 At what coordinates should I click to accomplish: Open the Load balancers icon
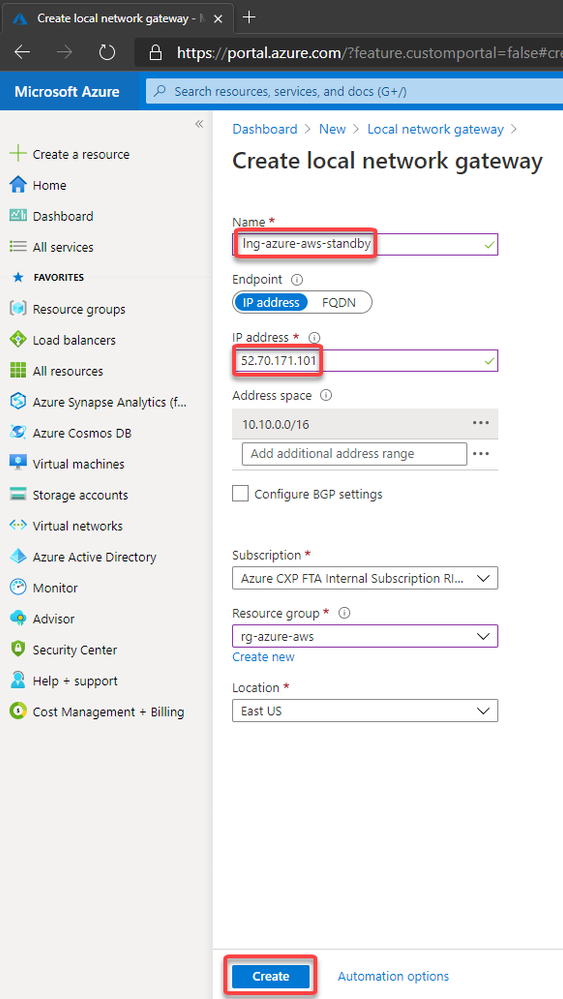coord(18,340)
